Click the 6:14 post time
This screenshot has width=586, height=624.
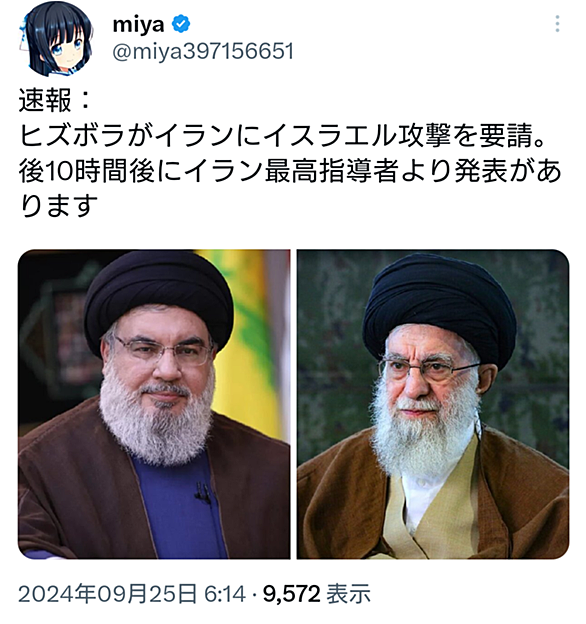point(225,594)
